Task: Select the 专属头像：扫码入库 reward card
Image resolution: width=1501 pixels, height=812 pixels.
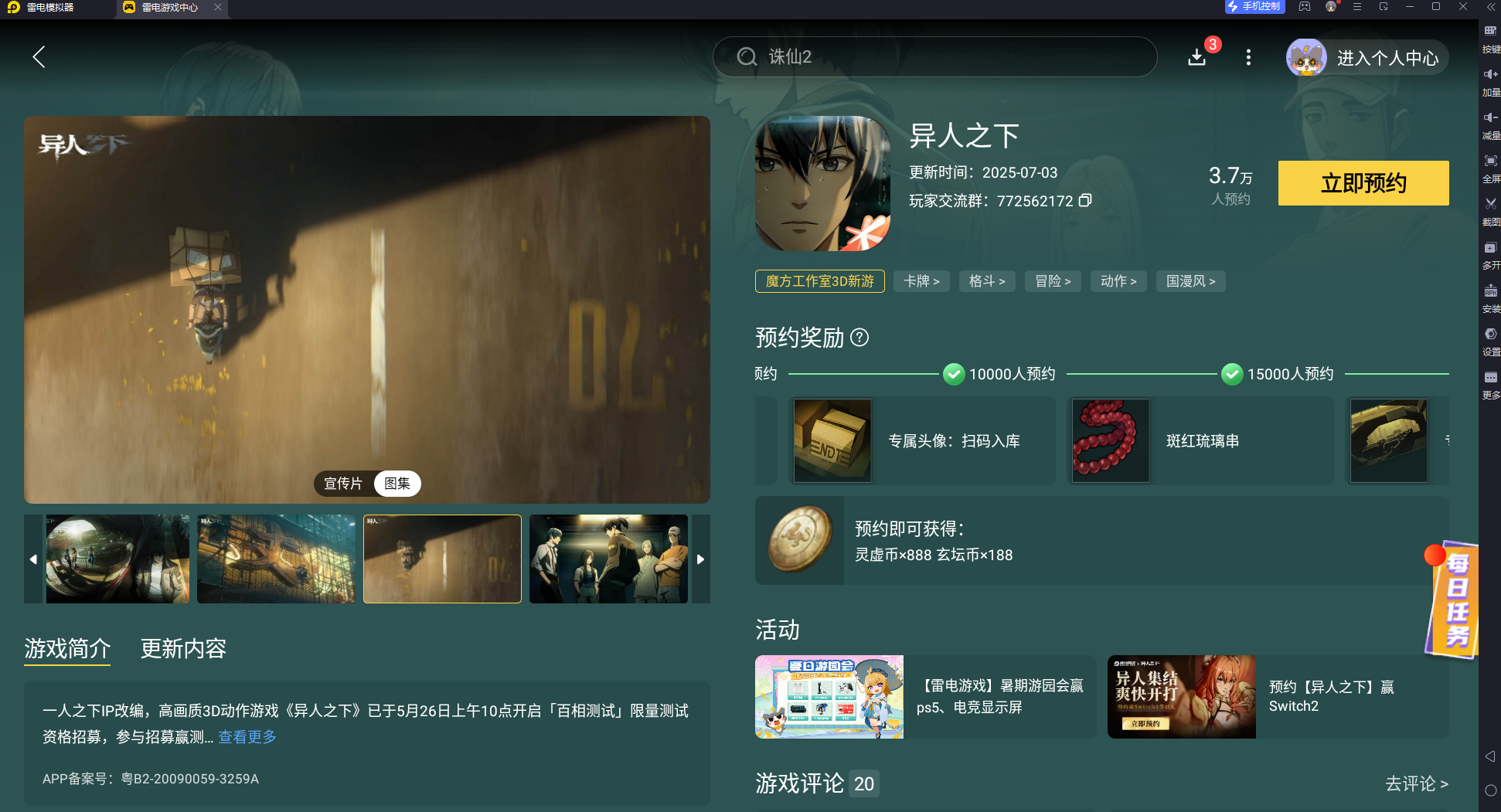Action: click(x=922, y=441)
